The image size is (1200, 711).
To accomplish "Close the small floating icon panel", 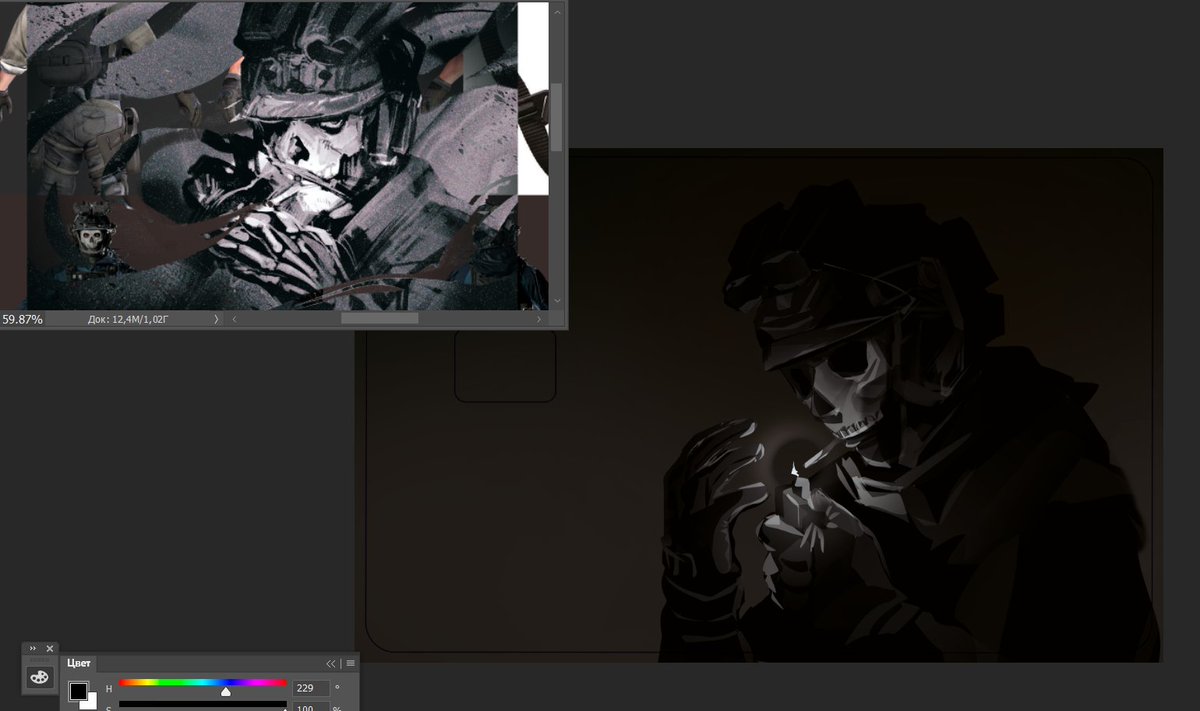I will [x=50, y=648].
